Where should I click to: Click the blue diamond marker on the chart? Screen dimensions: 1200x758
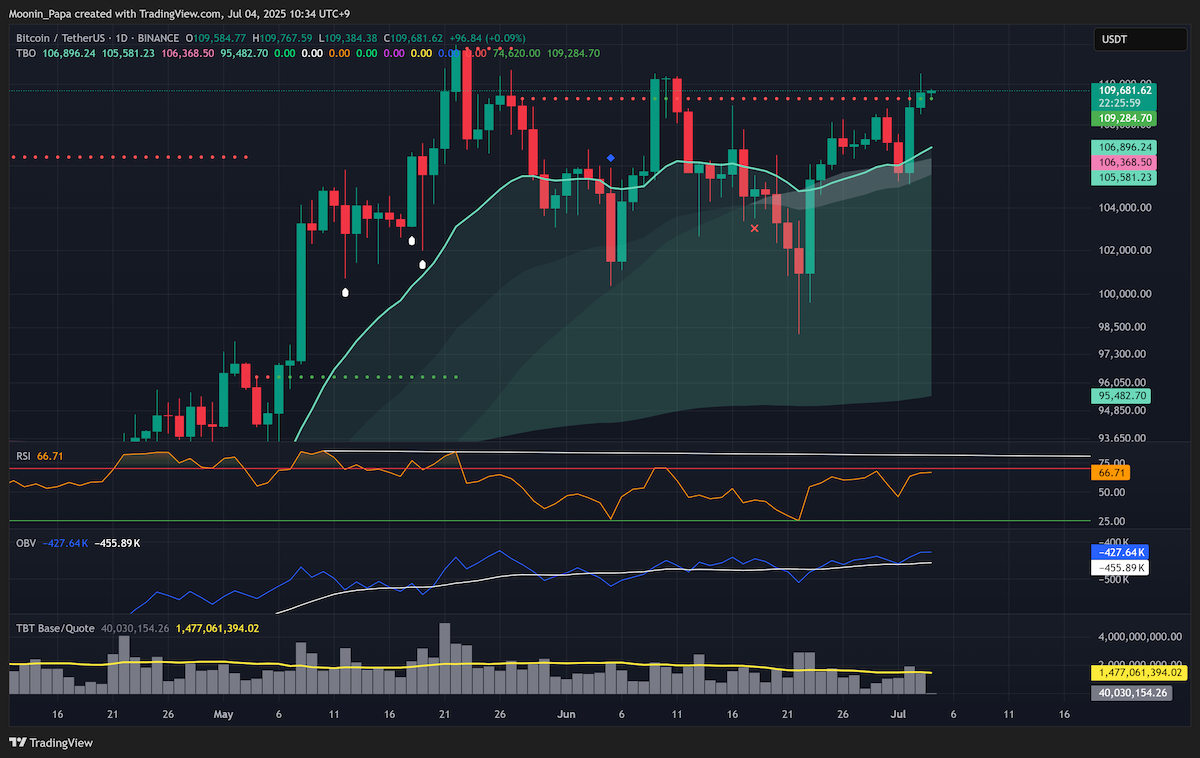[611, 158]
